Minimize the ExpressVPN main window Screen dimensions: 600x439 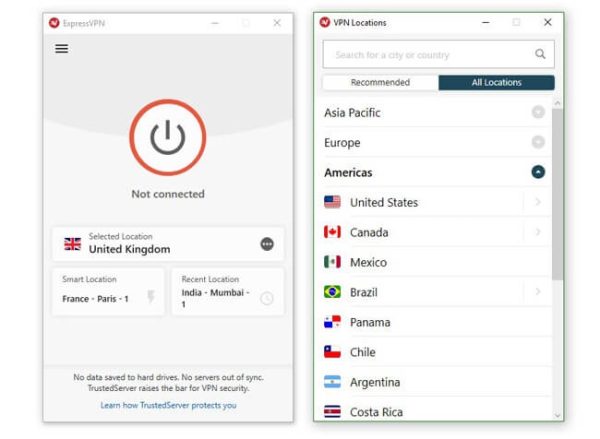pyautogui.click(x=215, y=23)
